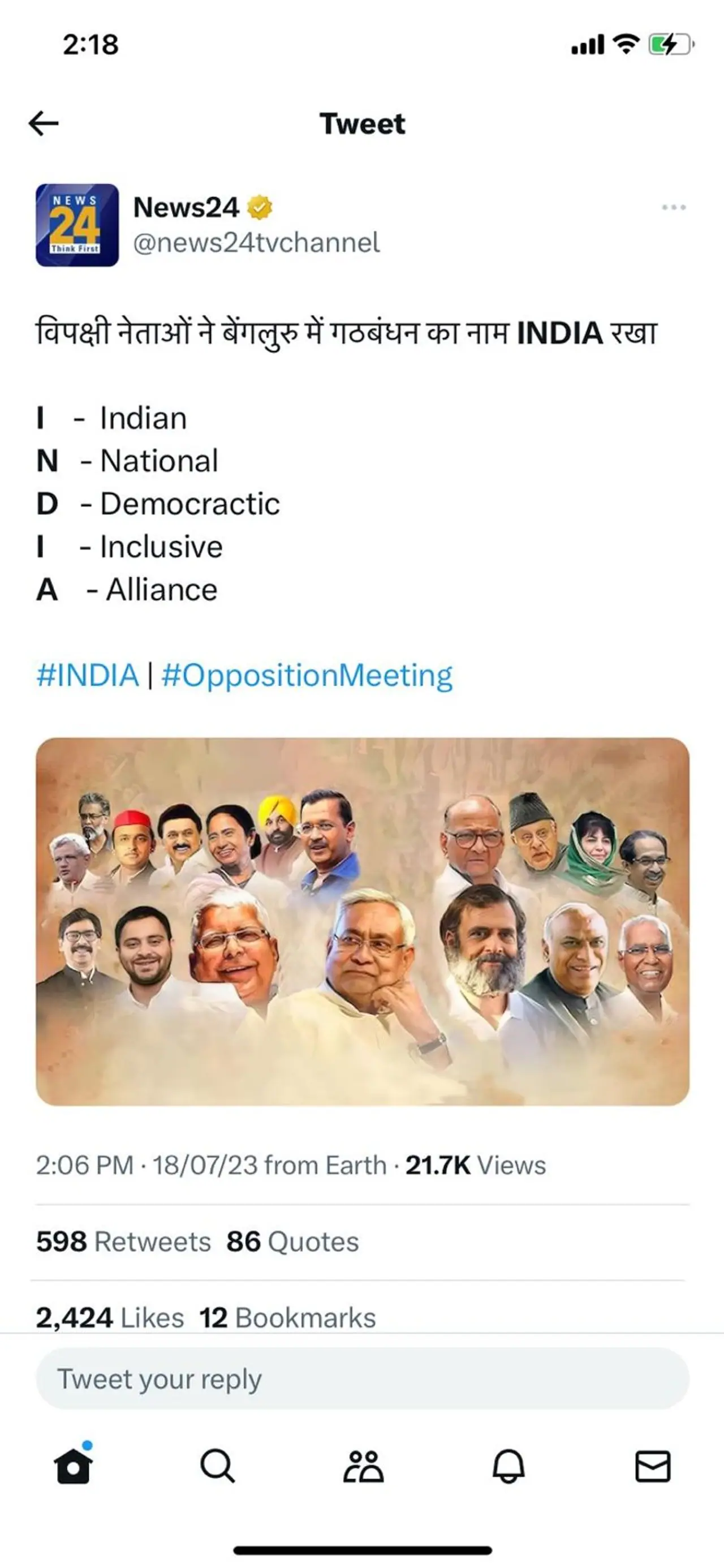Open the Messages envelope icon
This screenshot has width=724, height=1568.
(653, 1465)
